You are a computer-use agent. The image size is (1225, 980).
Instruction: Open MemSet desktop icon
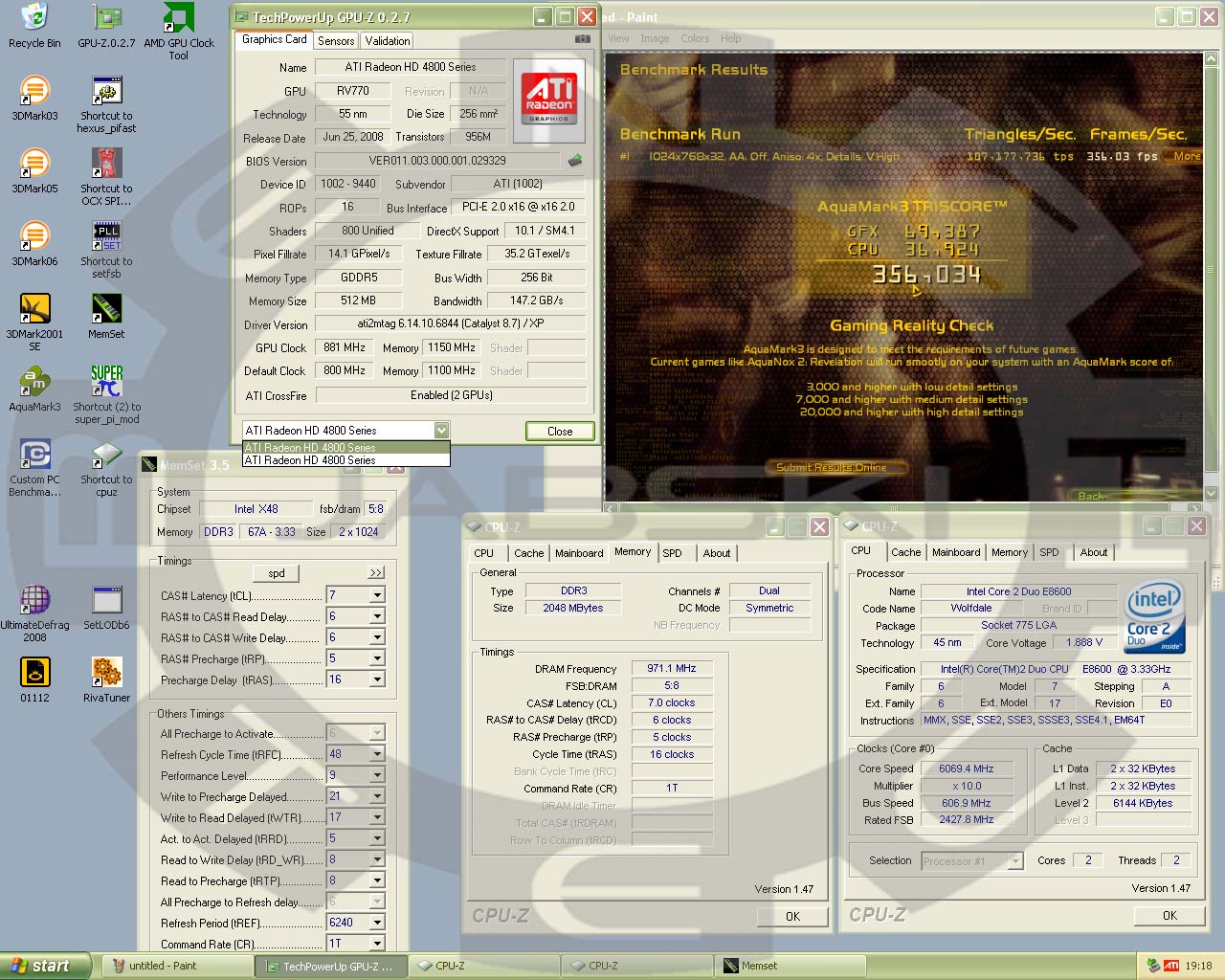click(106, 316)
